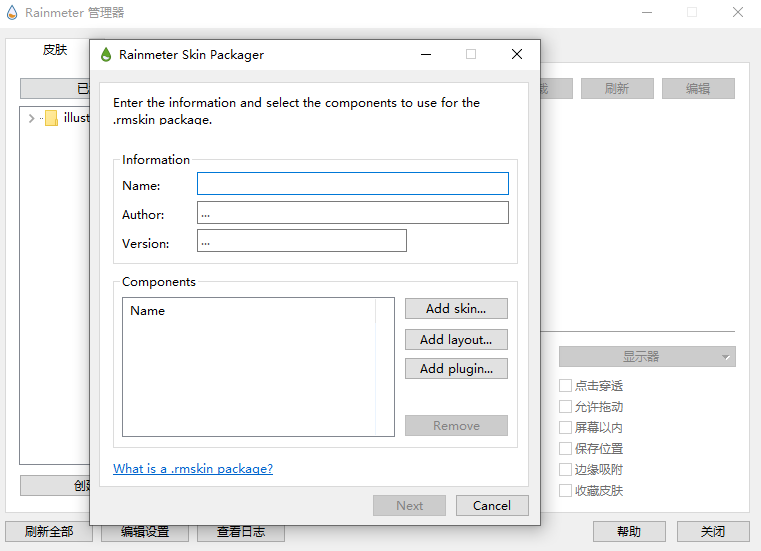Click the Rainmeter Skin Packager title icon

click(x=106, y=54)
